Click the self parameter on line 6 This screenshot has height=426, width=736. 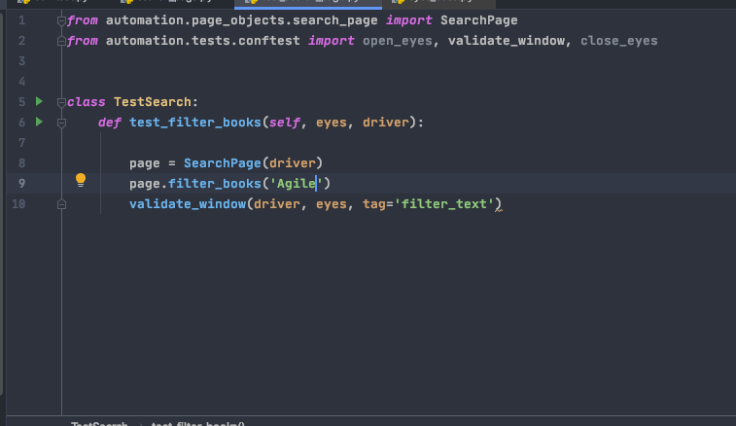point(284,122)
